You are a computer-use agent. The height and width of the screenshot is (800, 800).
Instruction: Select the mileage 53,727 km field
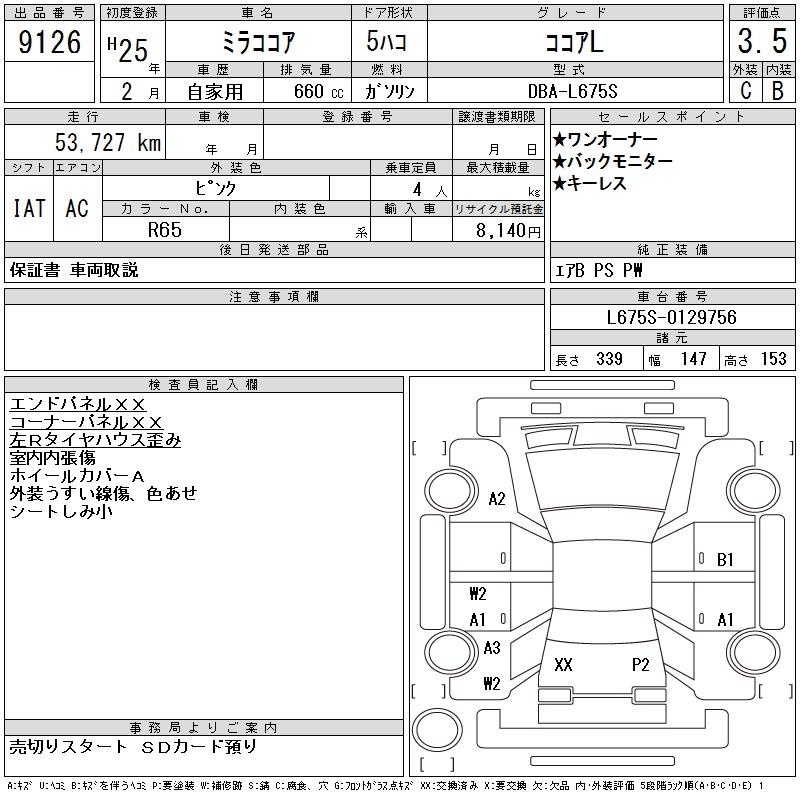[x=84, y=143]
